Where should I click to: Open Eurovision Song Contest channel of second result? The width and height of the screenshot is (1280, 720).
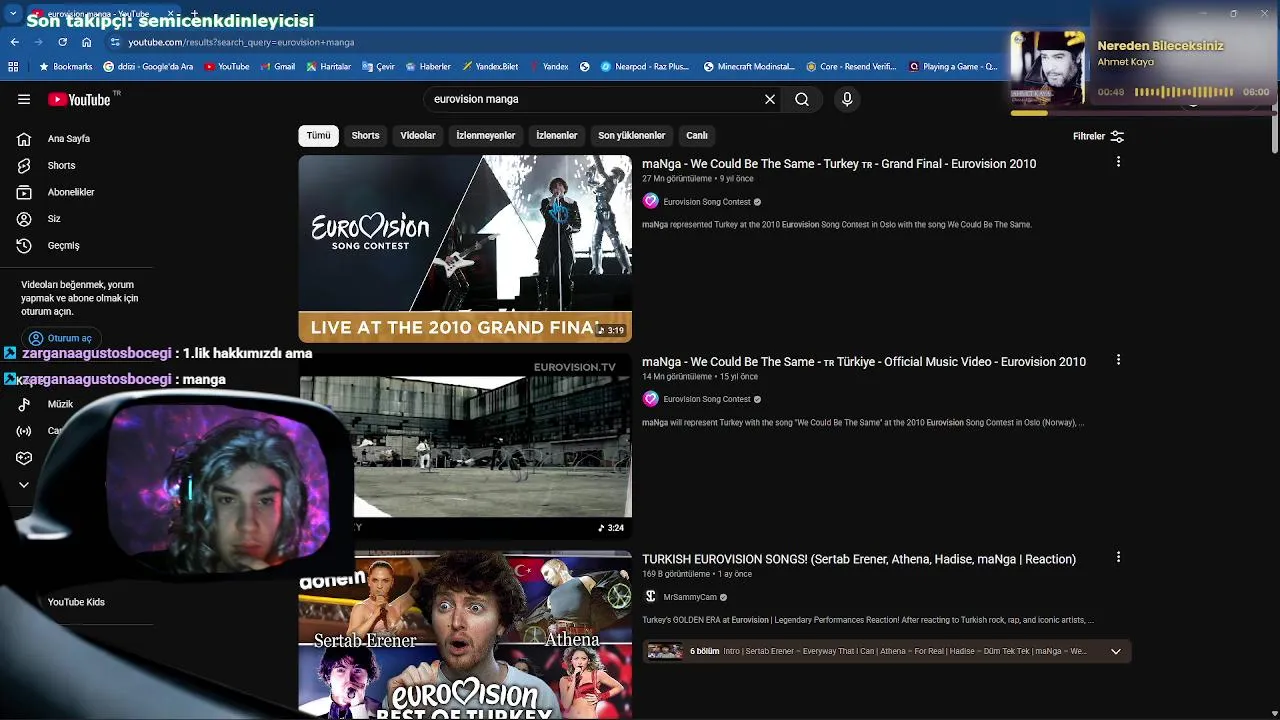[707, 399]
